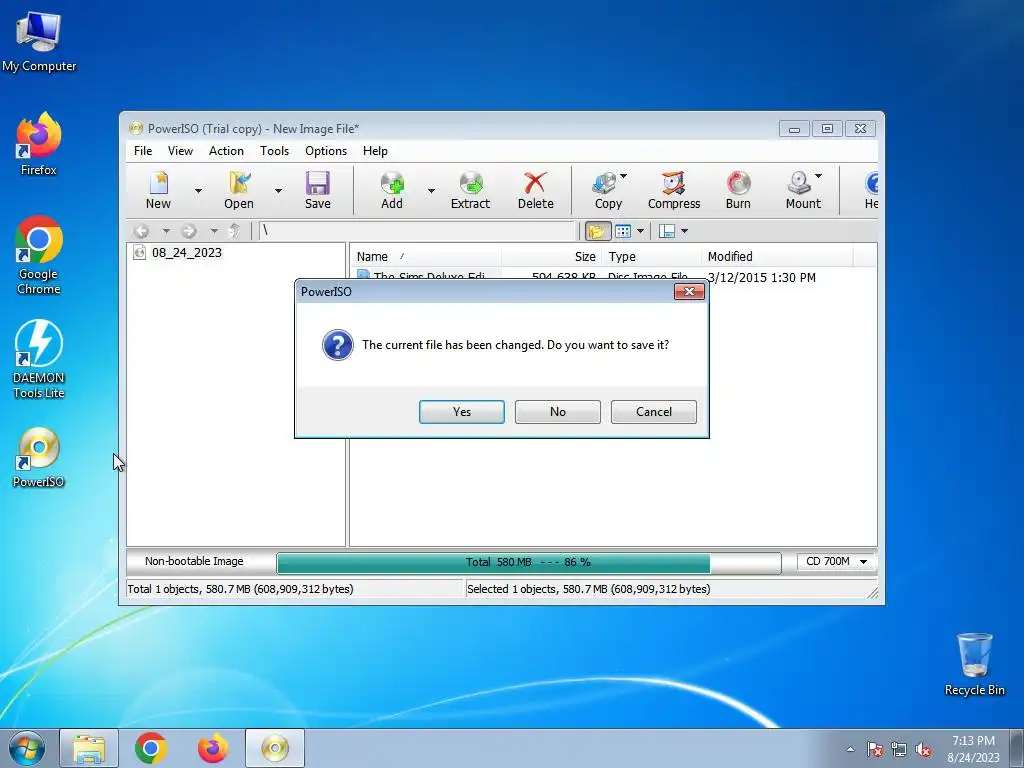The image size is (1024, 768).
Task: Click the path address input field
Action: (417, 231)
